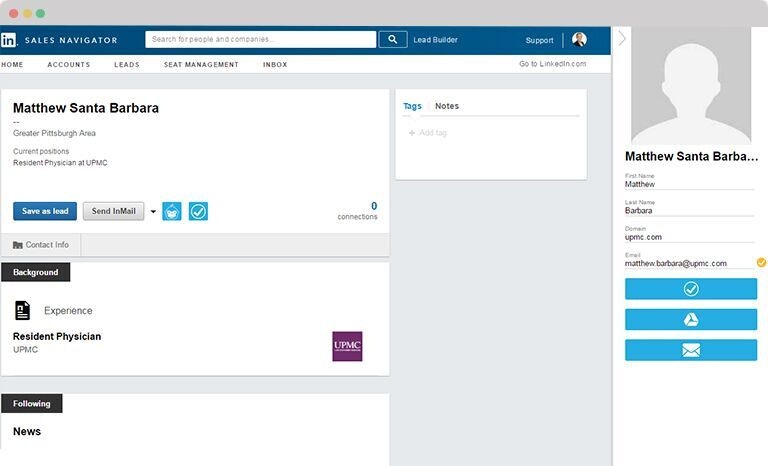This screenshot has width=768, height=466.
Task: Click the Background section label
Action: 35,272
